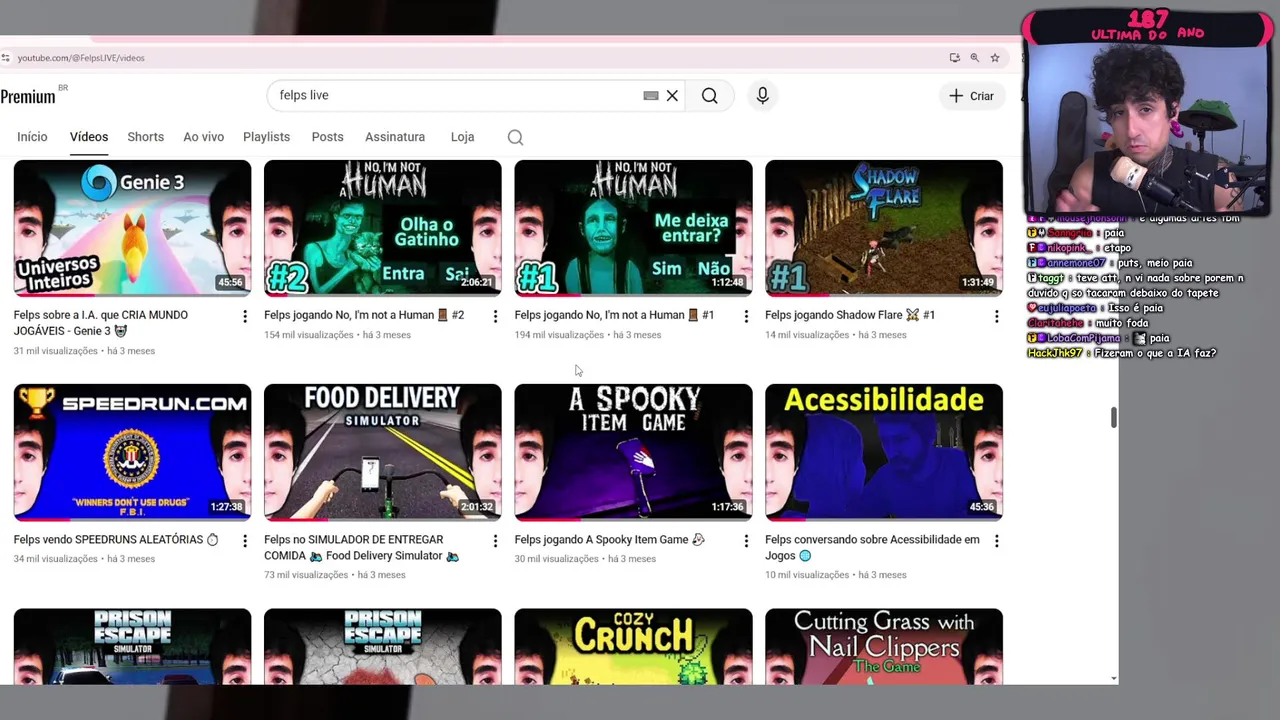The width and height of the screenshot is (1280, 720).
Task: Switch to the Shorts tab
Action: (146, 137)
